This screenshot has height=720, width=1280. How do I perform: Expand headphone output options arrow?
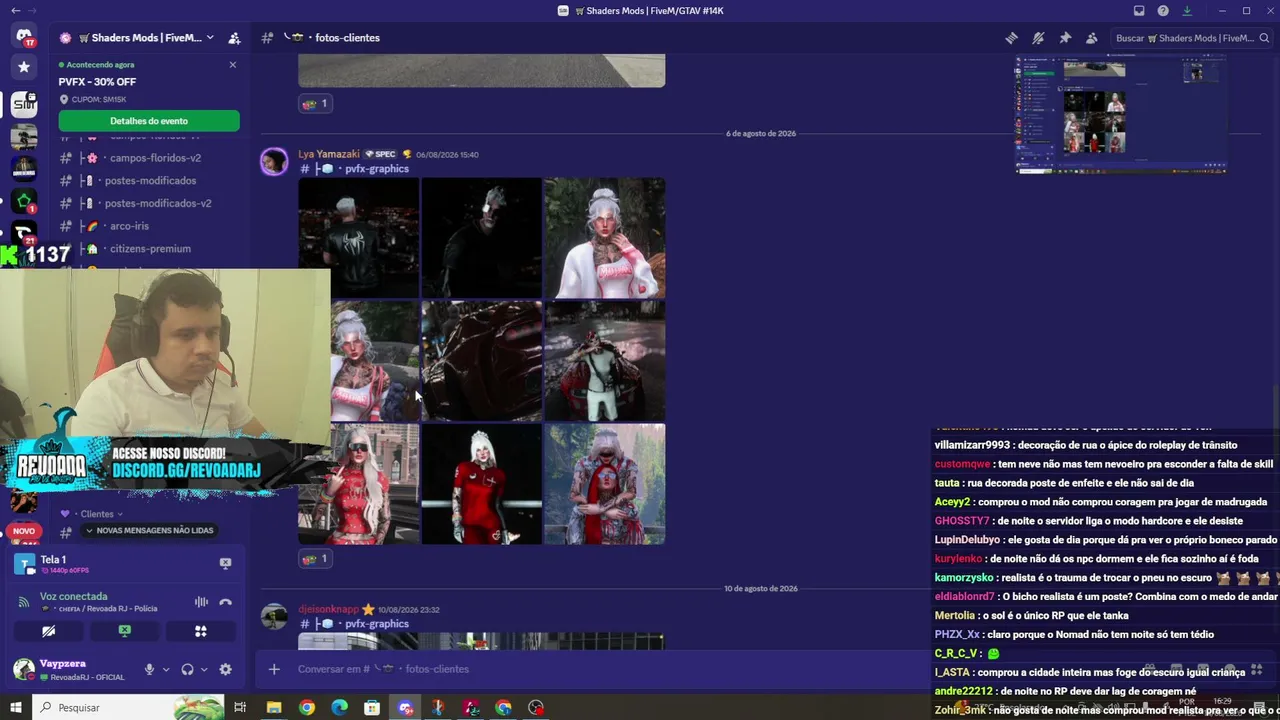pyautogui.click(x=204, y=670)
